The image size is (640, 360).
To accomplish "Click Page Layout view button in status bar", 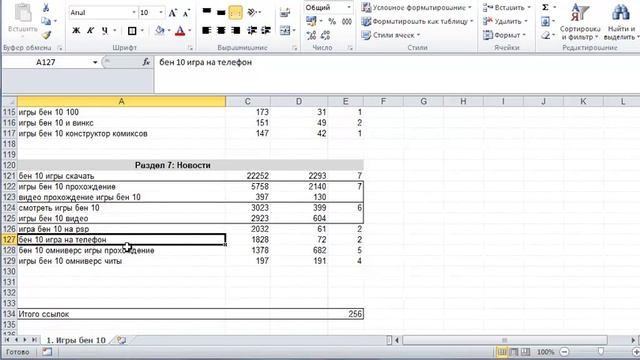I will pyautogui.click(x=513, y=351).
